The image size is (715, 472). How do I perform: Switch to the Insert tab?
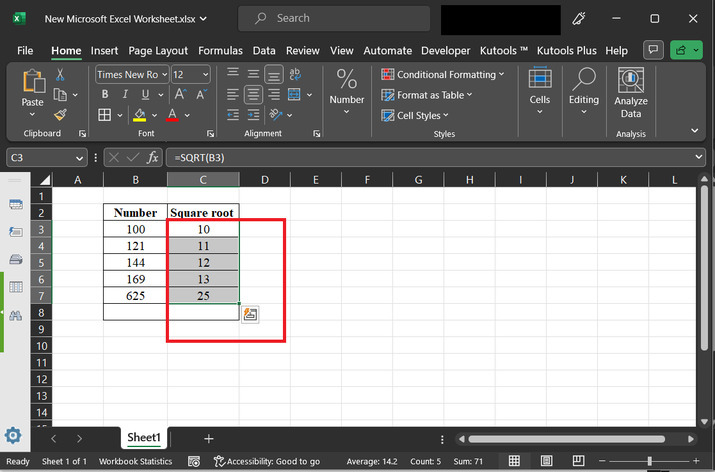[104, 51]
